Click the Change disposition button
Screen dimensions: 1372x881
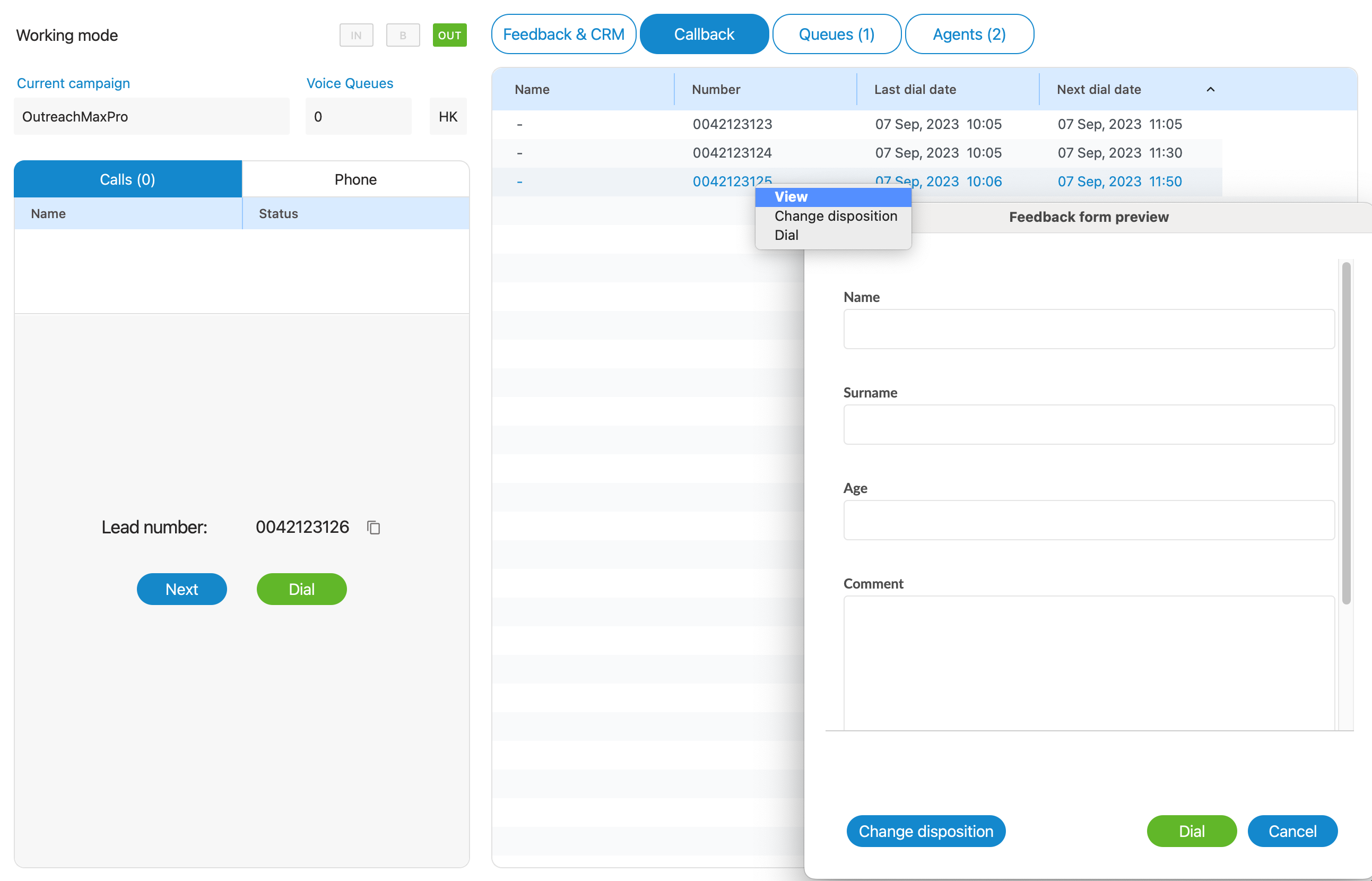(x=926, y=830)
